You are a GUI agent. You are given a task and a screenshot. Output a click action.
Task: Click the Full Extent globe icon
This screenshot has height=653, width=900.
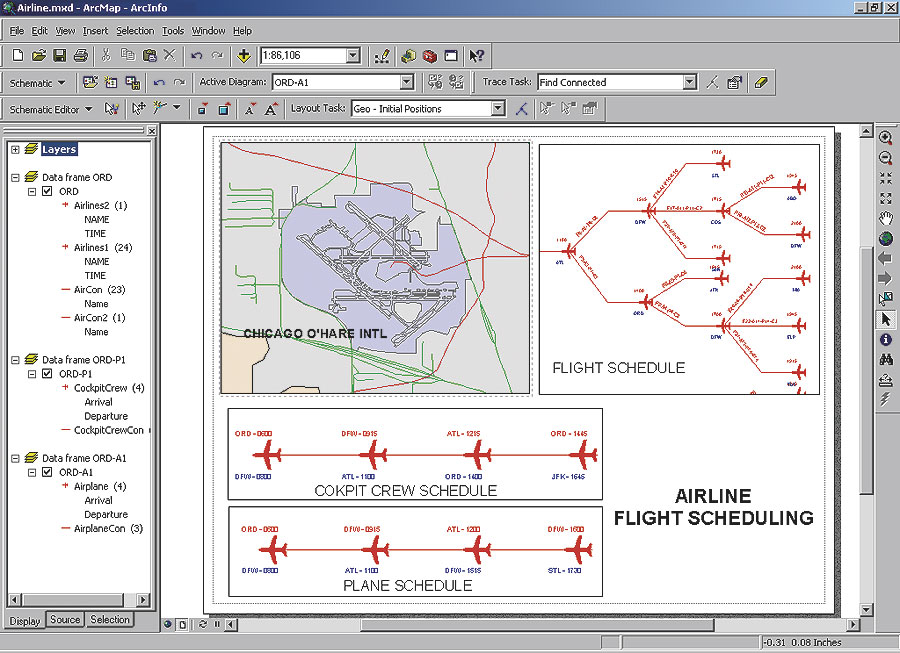click(885, 238)
